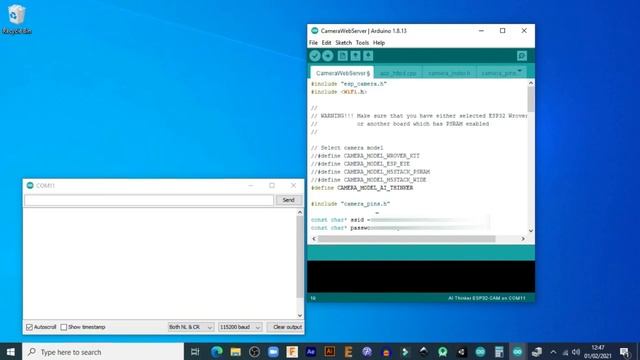Switch to the first Arduino taskbar icon
This screenshot has width=640, height=360.
(x=480, y=352)
